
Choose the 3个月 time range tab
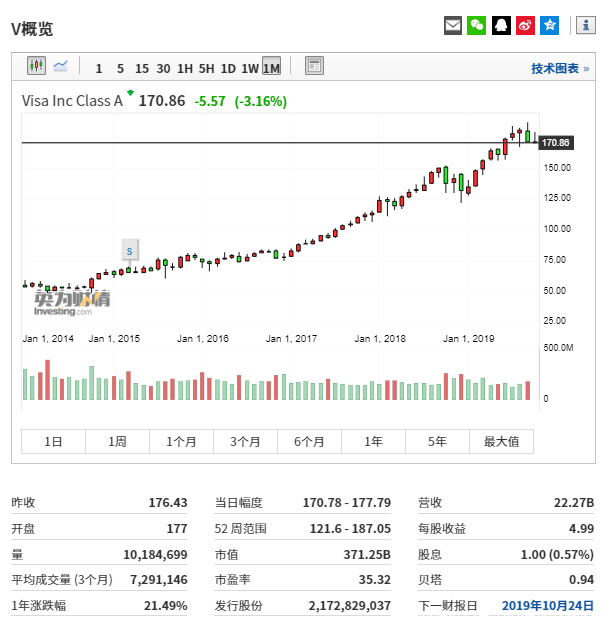tap(245, 441)
